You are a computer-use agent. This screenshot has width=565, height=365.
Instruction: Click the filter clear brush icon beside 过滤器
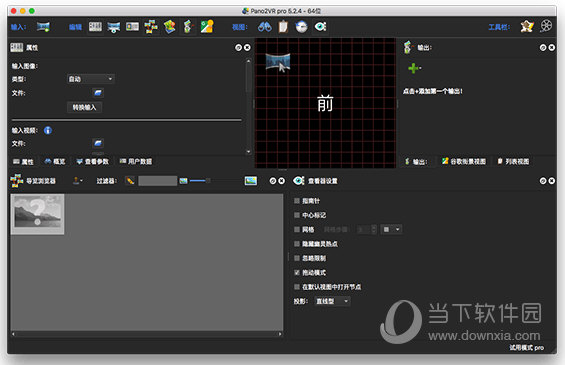click(x=130, y=181)
